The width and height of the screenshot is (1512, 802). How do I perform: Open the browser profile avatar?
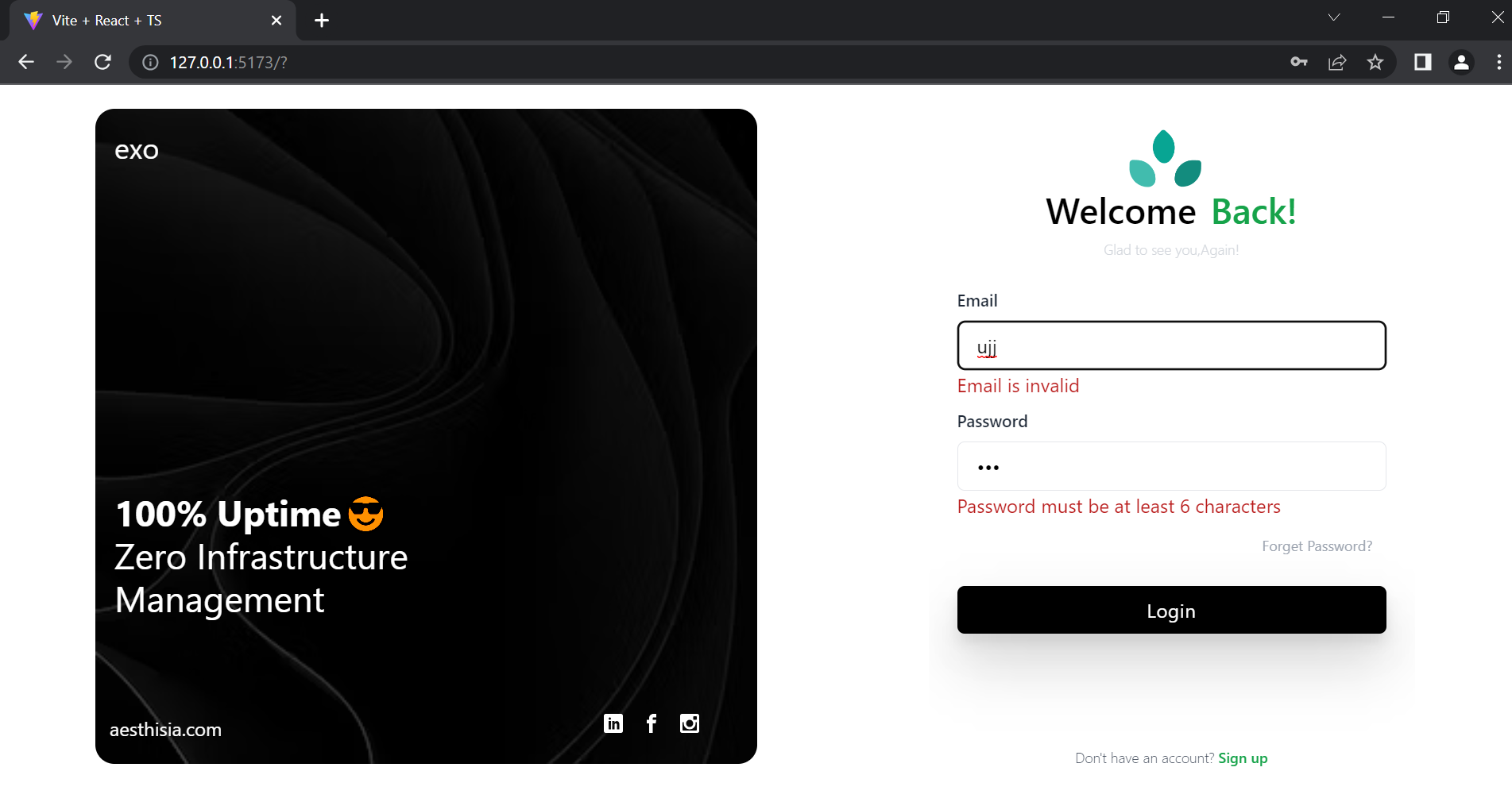1461,62
